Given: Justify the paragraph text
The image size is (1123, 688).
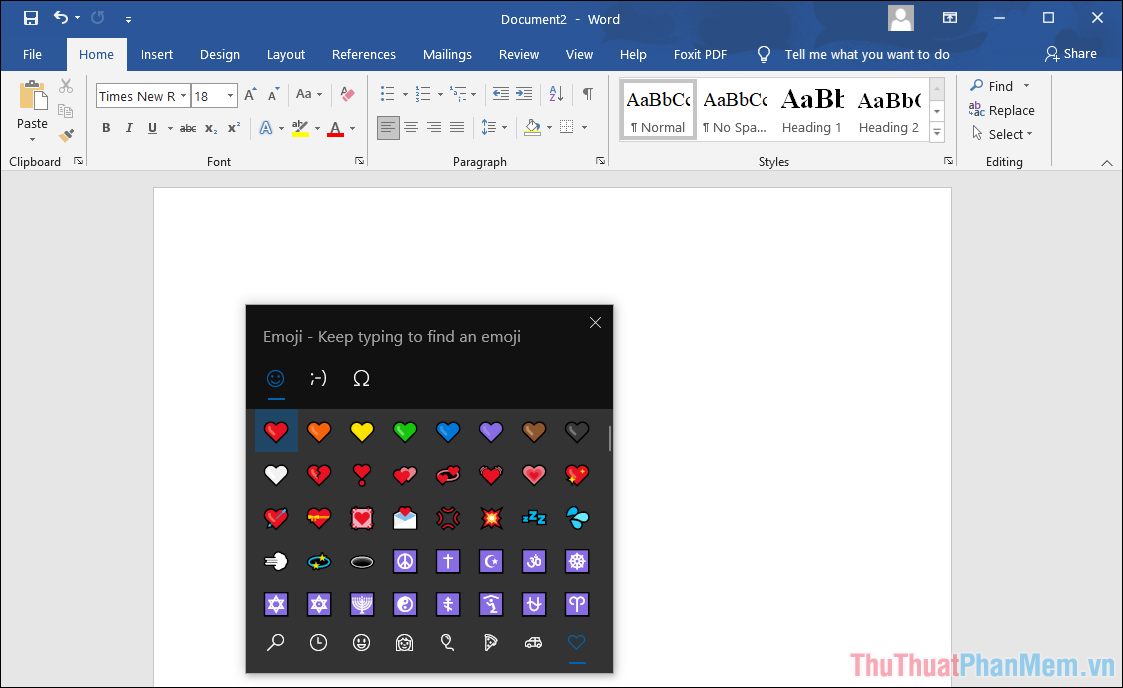Looking at the screenshot, I should click(457, 128).
